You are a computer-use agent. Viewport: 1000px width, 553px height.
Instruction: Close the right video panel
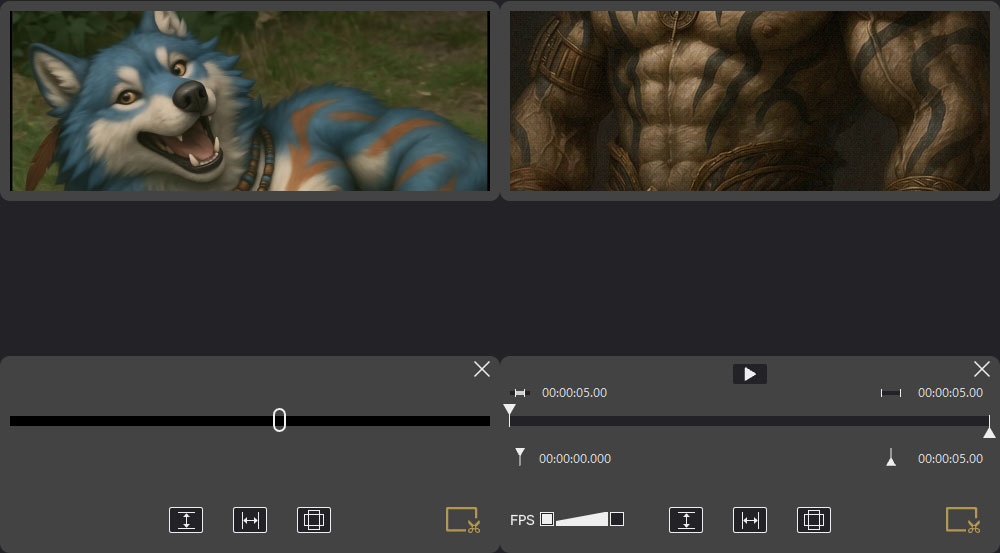(x=982, y=369)
